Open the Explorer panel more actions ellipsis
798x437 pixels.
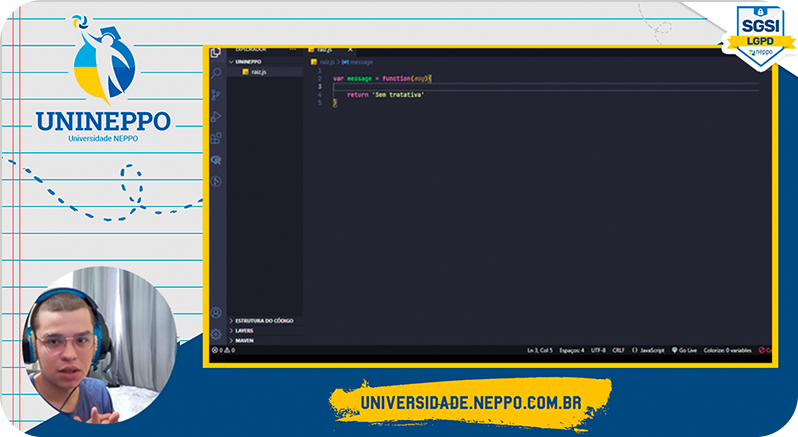293,50
